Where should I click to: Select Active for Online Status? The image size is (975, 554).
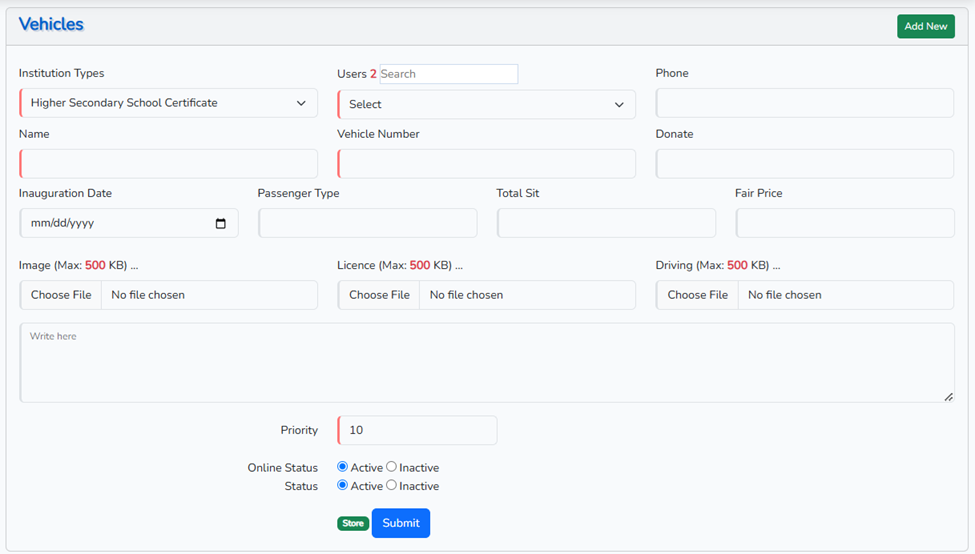click(x=343, y=467)
